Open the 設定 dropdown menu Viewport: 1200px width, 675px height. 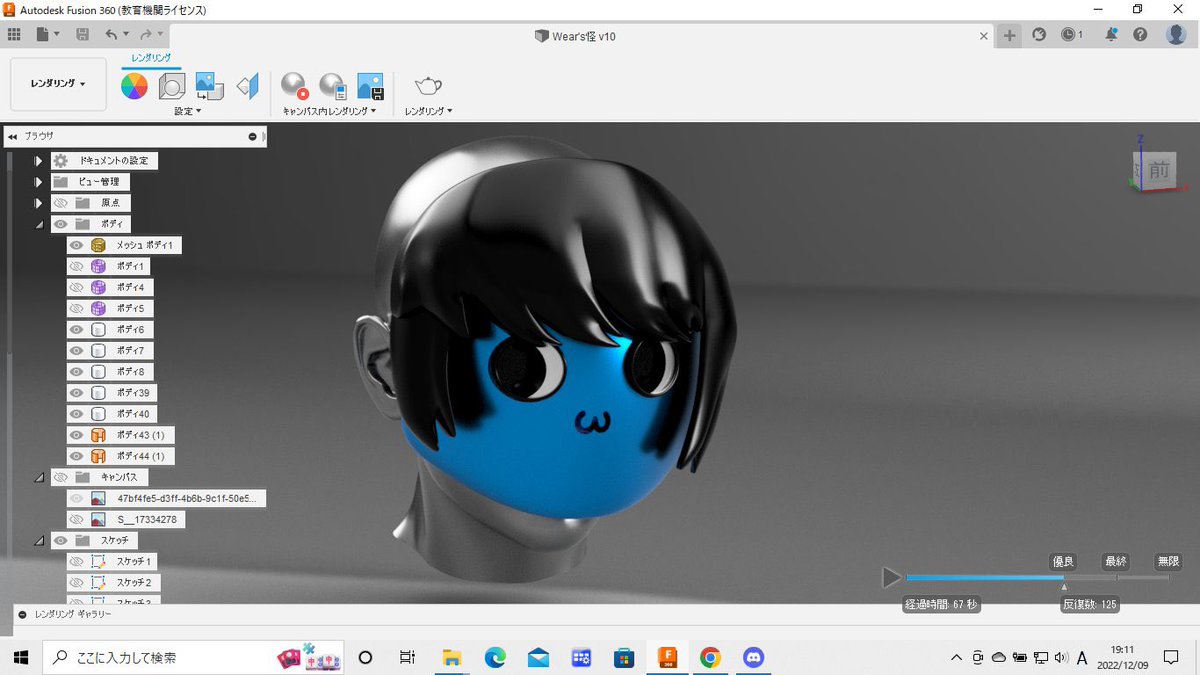coord(188,111)
